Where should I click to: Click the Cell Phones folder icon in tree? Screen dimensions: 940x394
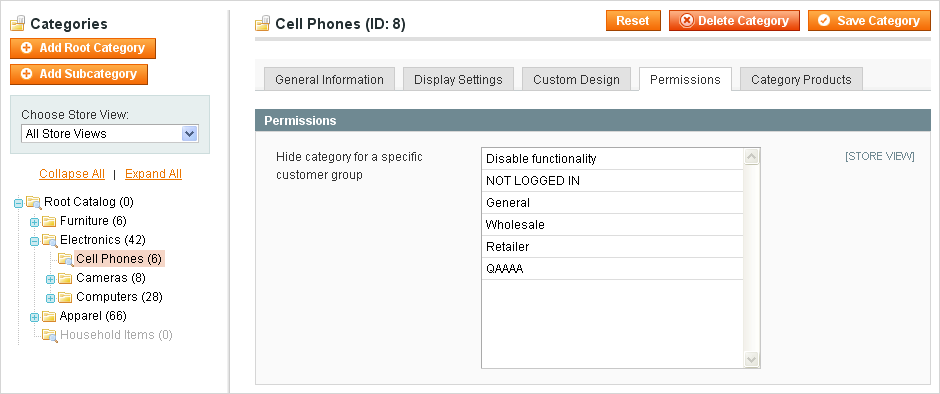65,259
